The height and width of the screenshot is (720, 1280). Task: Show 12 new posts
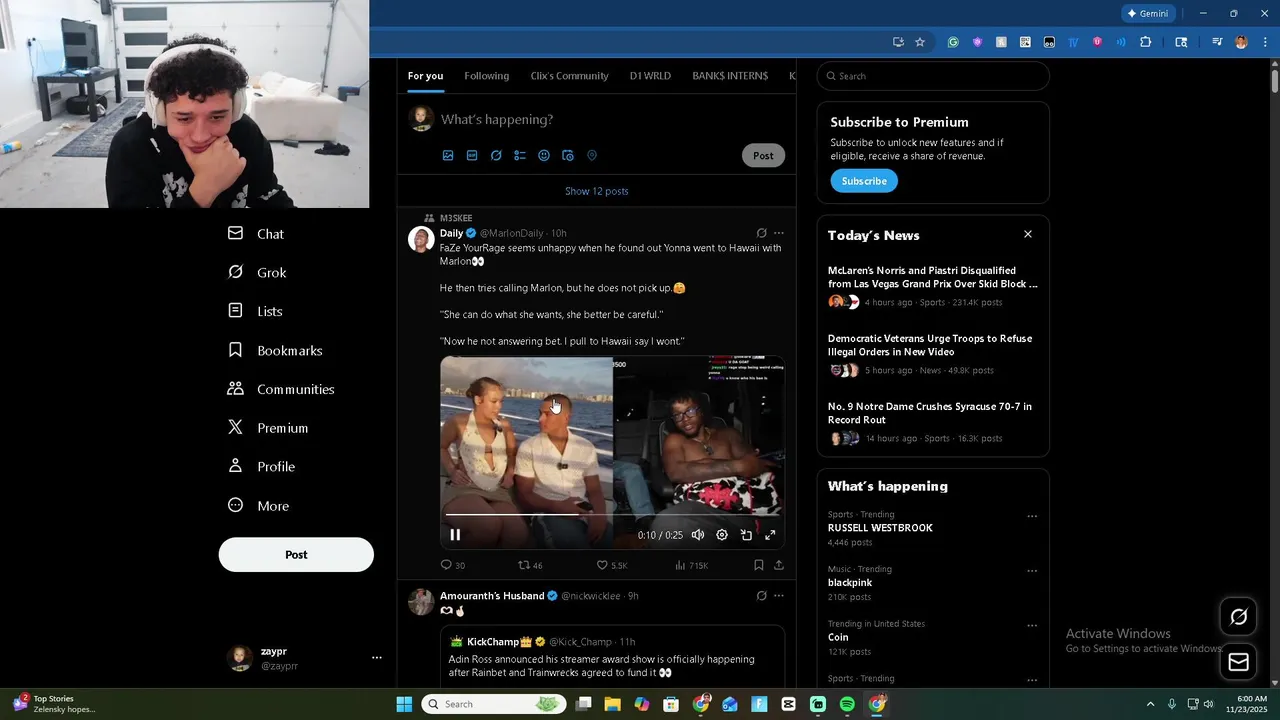[597, 191]
